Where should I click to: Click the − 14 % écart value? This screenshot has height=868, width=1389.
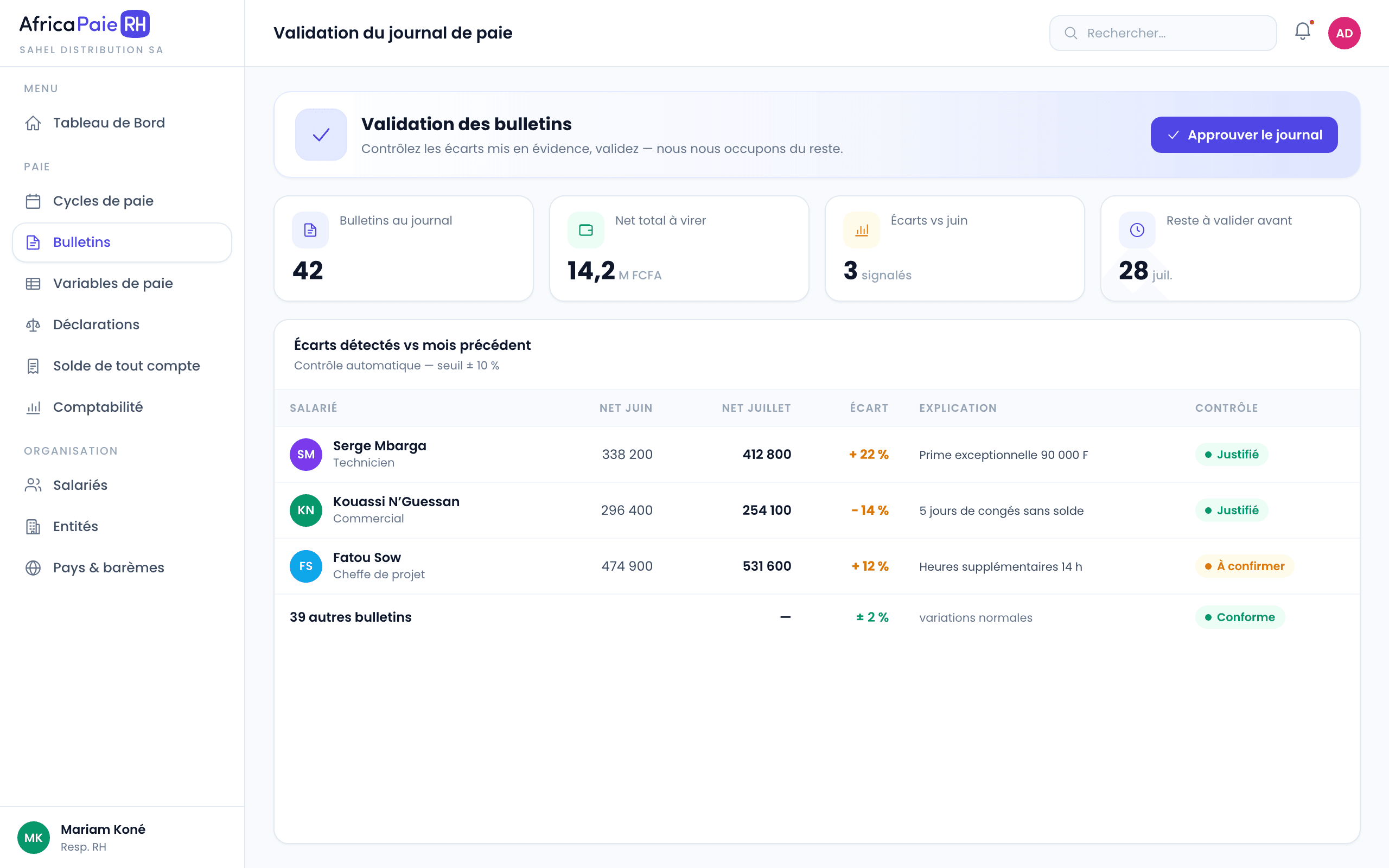(x=870, y=510)
